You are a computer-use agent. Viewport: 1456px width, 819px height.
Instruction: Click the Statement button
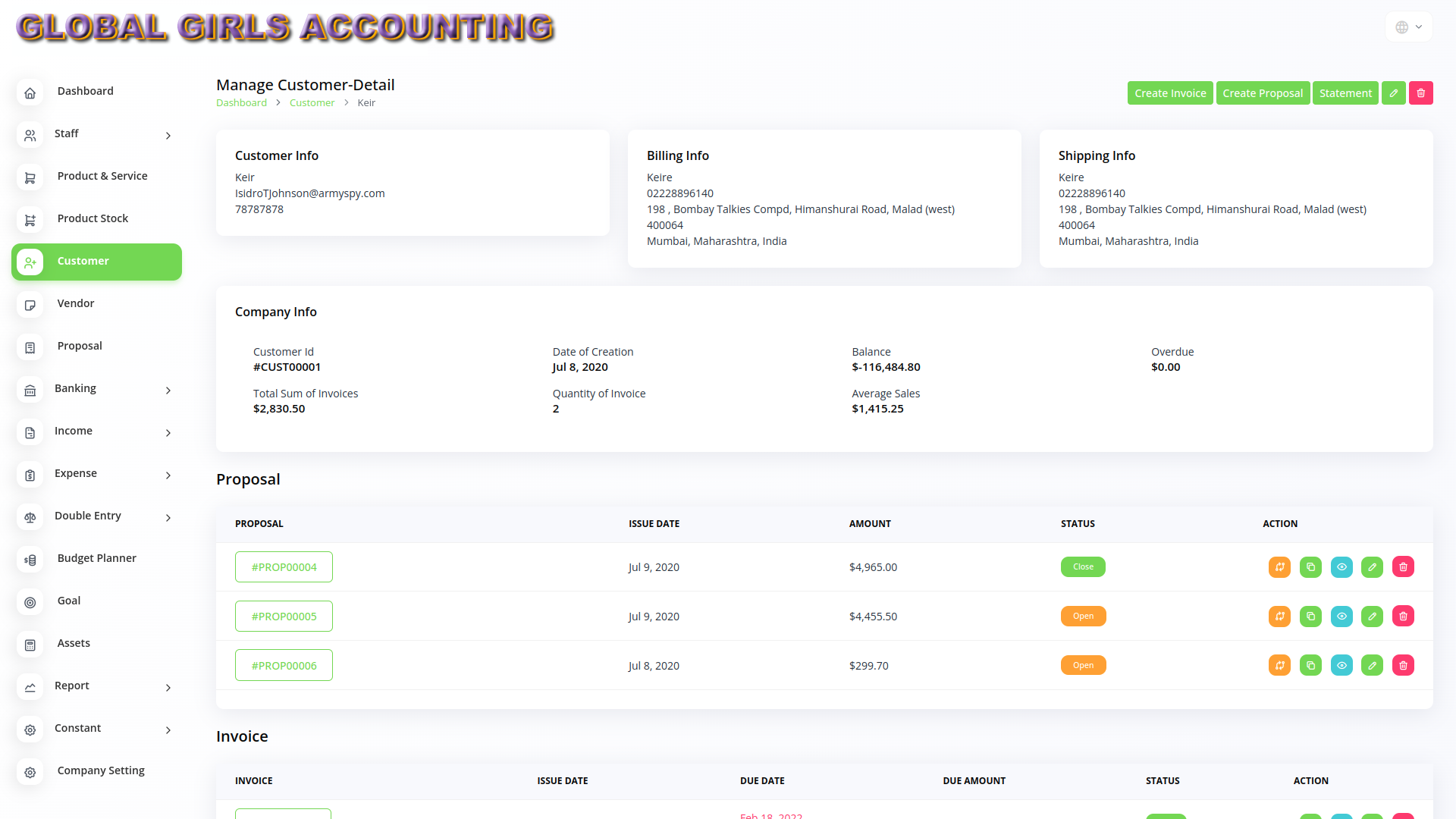[1345, 93]
